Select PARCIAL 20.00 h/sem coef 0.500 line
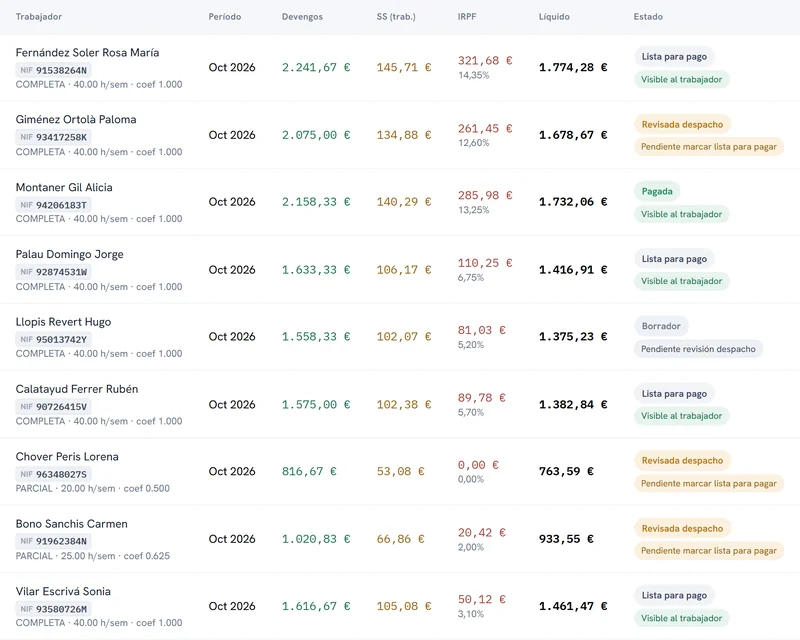800x640 pixels. pyautogui.click(x=93, y=488)
